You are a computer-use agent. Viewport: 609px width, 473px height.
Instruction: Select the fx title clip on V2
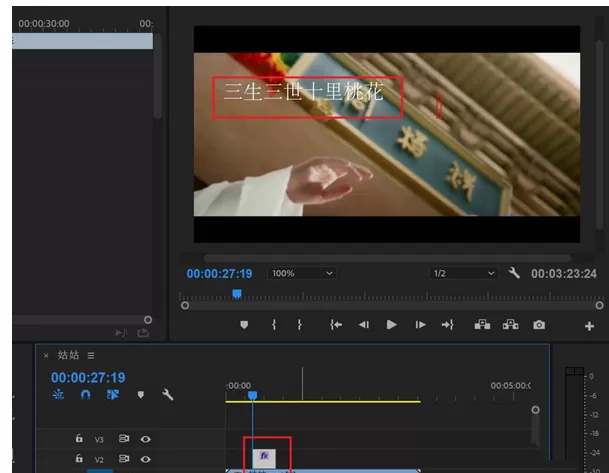click(x=264, y=459)
